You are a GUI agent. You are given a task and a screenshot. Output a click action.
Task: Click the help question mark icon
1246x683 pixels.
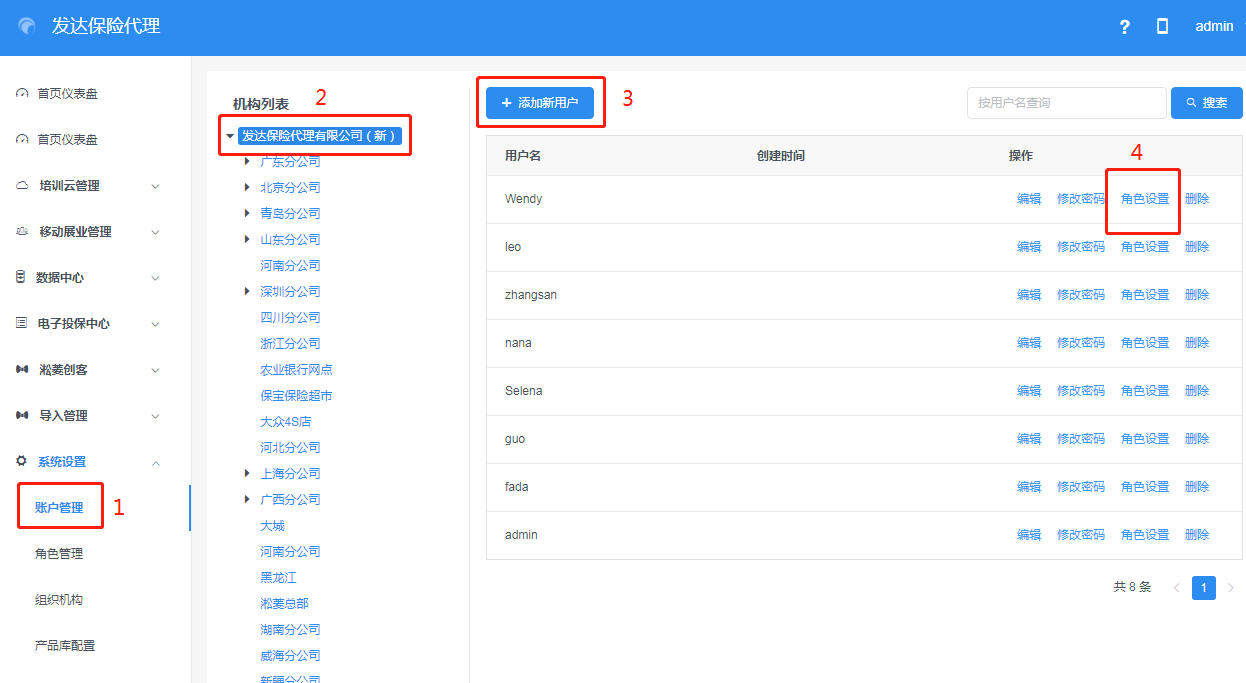(1124, 27)
